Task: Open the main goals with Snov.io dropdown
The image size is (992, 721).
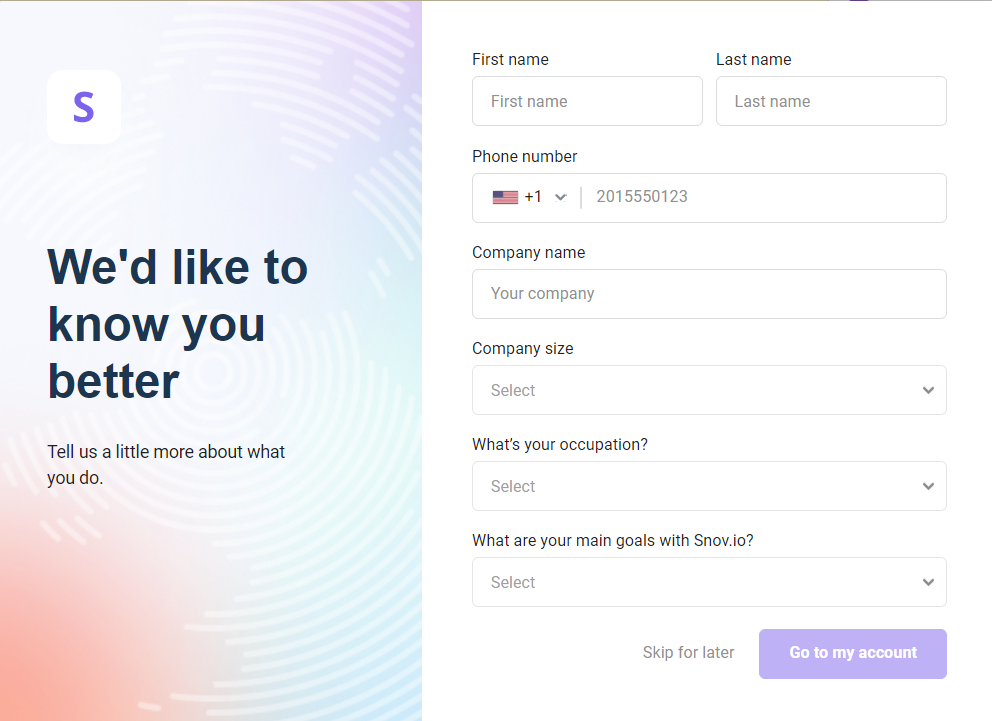Action: 709,582
